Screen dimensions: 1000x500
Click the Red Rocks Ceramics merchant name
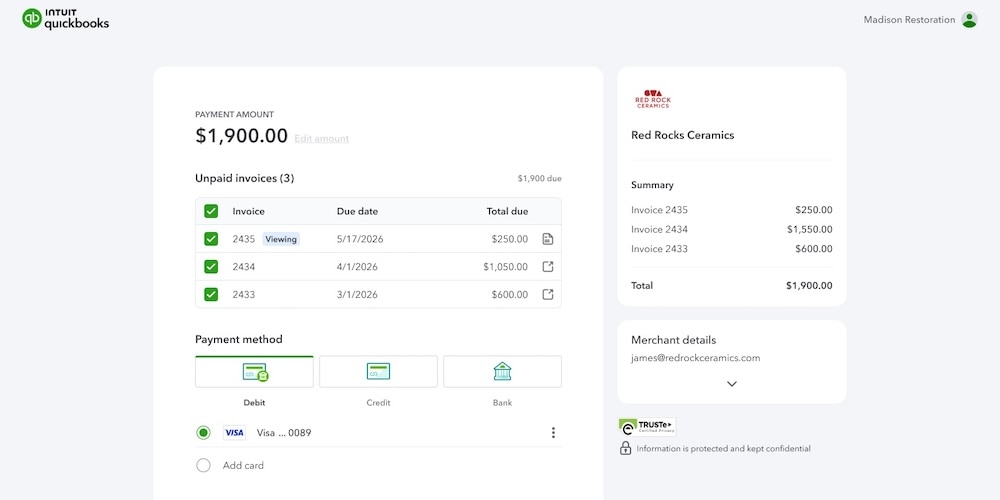(682, 135)
